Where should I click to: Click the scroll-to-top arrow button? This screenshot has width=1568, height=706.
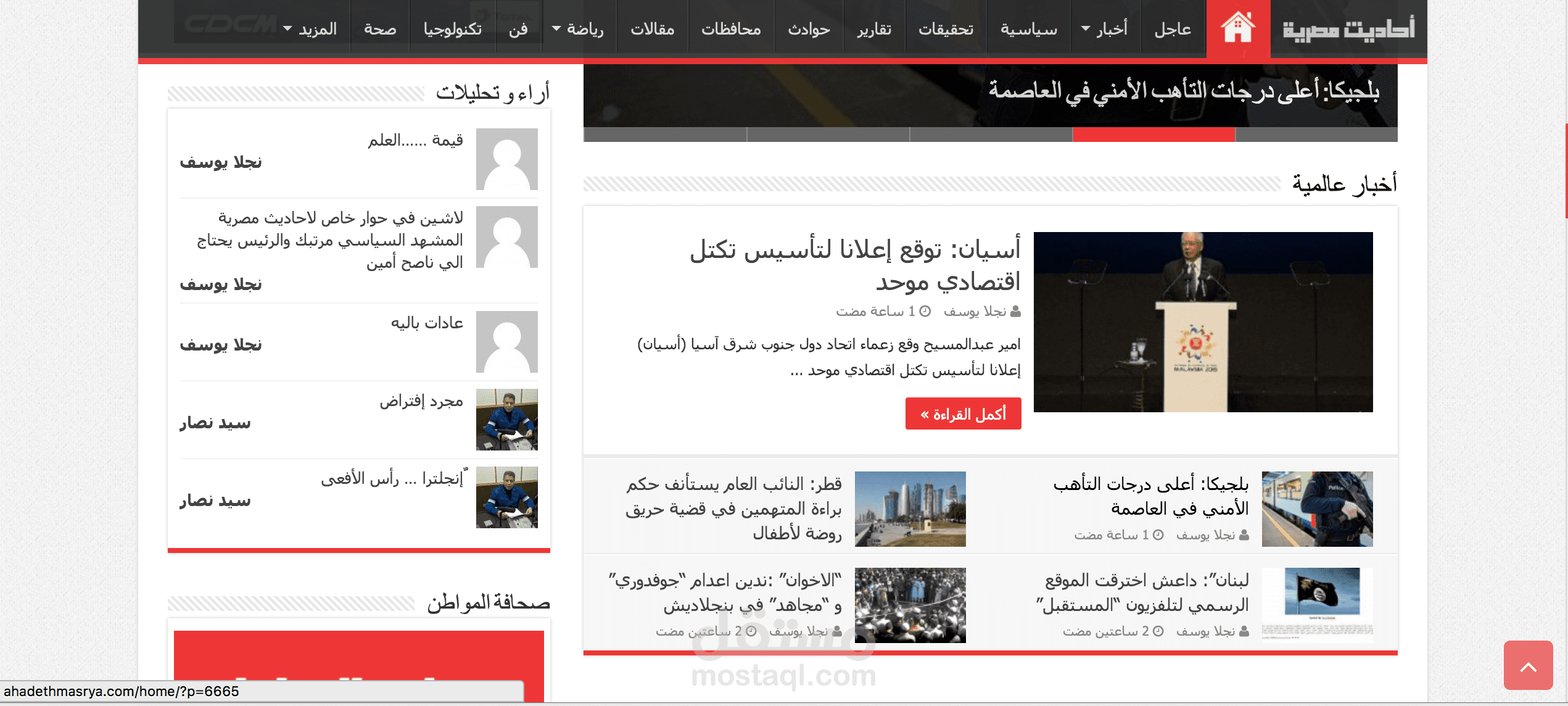pos(1528,666)
